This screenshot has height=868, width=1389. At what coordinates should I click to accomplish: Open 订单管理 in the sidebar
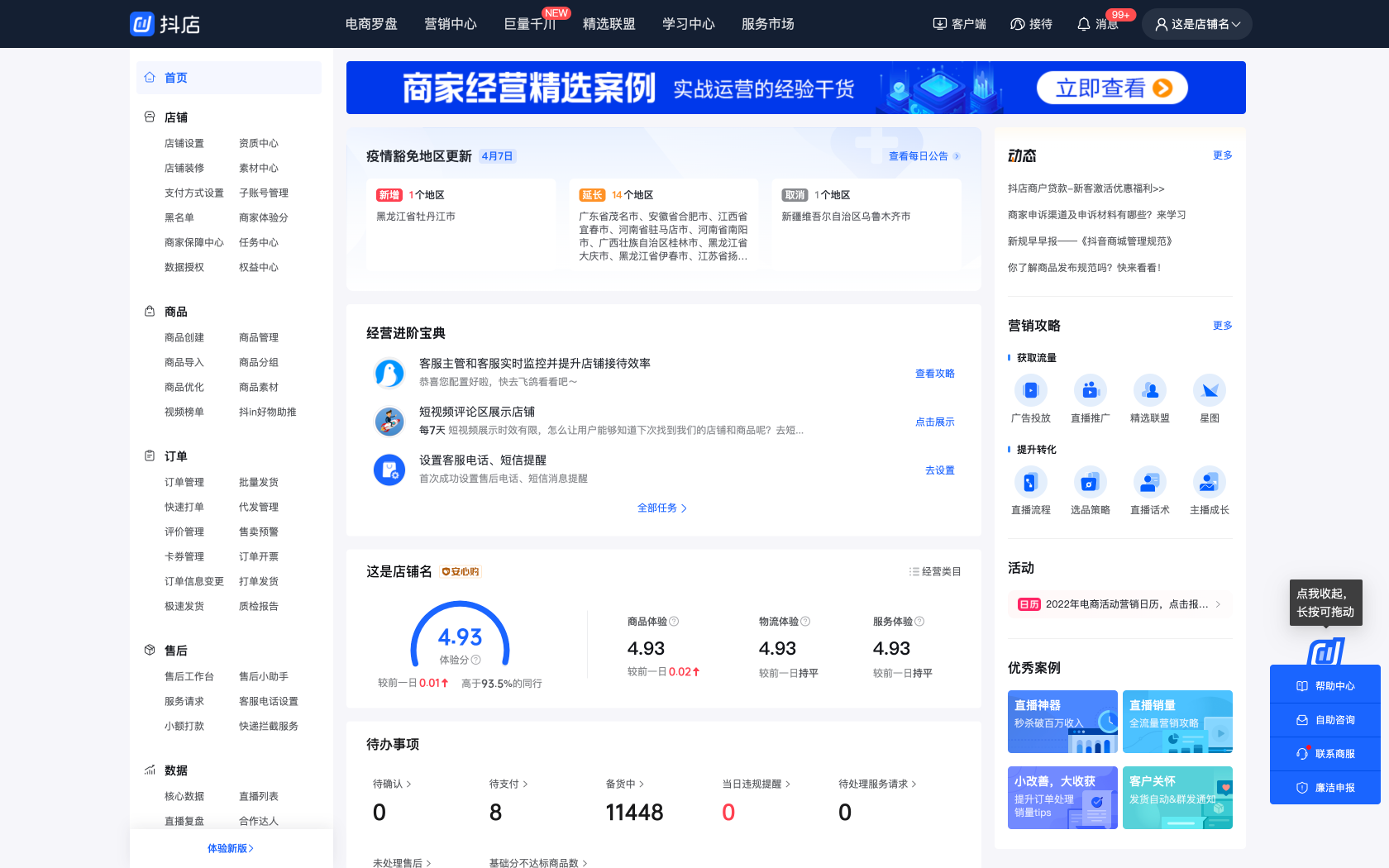[x=184, y=483]
